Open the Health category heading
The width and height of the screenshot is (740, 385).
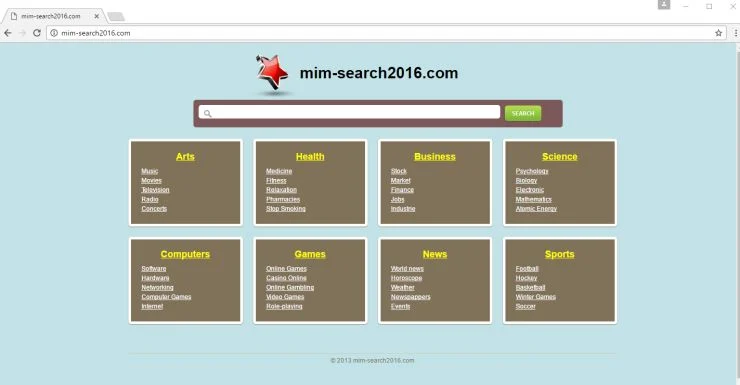tap(310, 157)
